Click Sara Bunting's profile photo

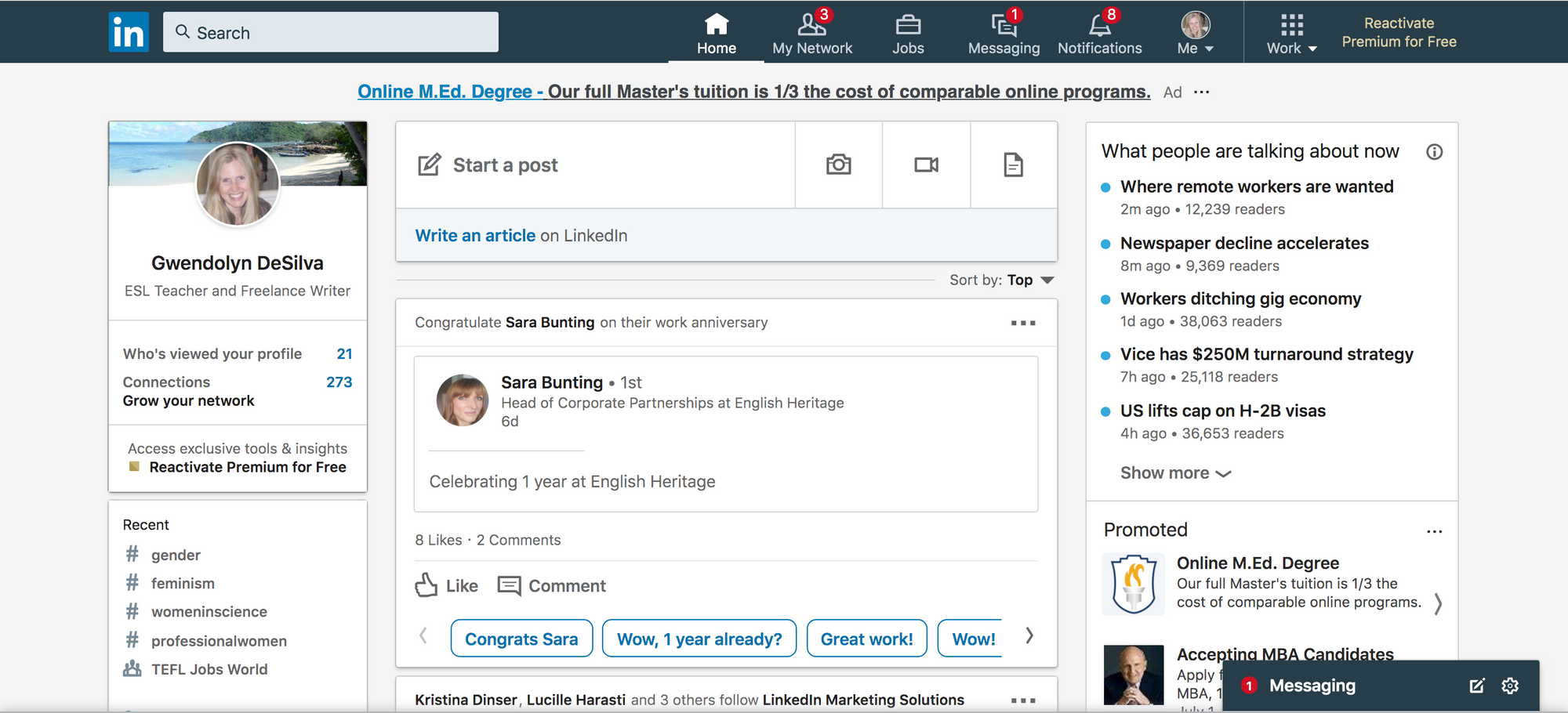click(463, 400)
